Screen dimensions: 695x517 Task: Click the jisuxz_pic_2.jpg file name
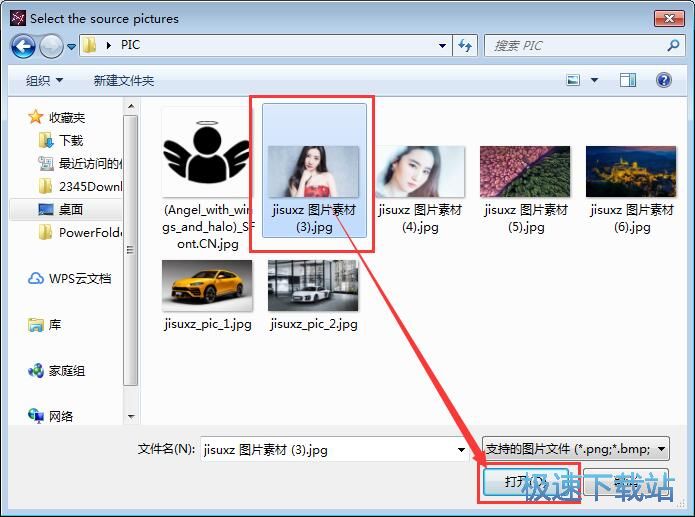click(x=314, y=324)
